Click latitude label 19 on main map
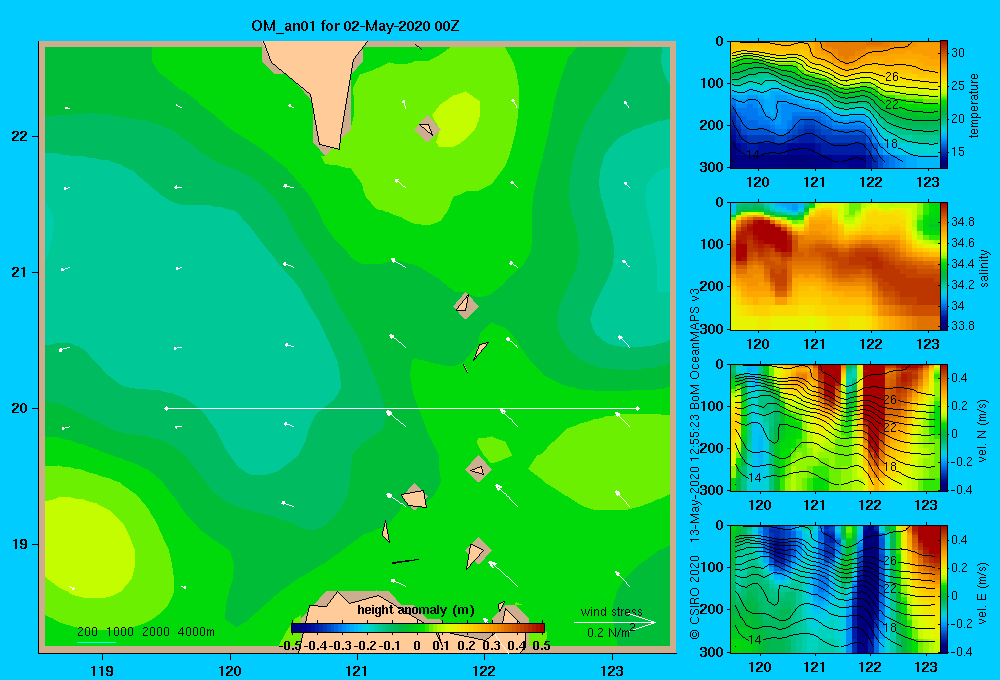This screenshot has height=680, width=1000. click(19, 544)
